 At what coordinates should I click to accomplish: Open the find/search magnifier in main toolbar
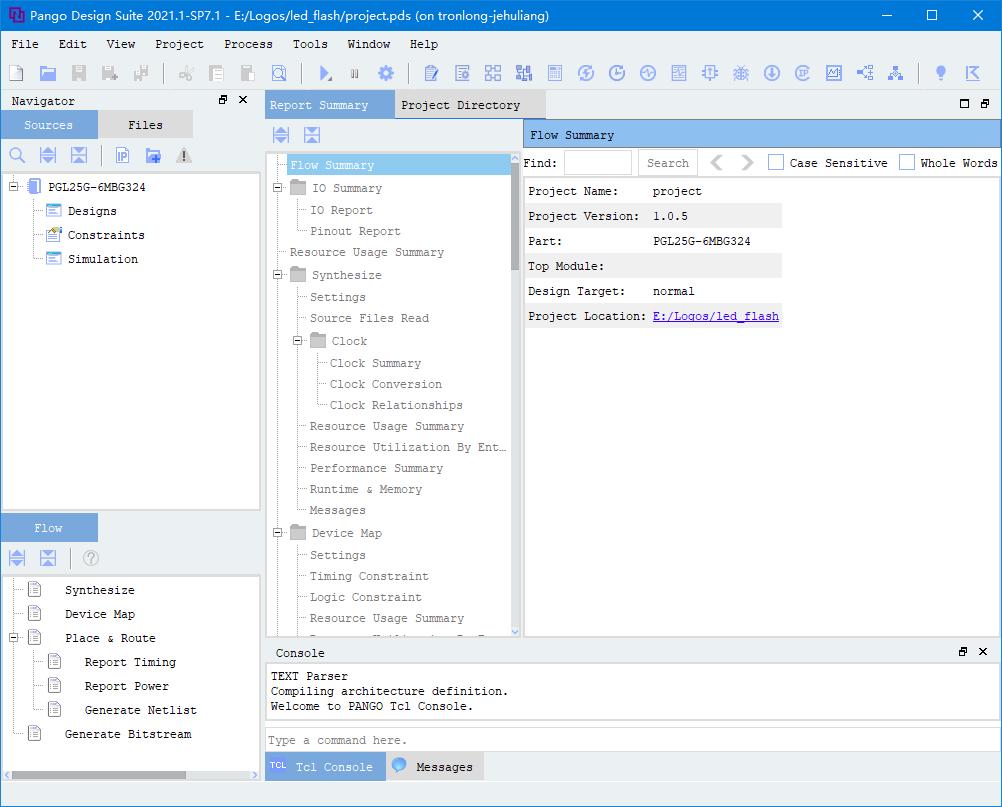tap(279, 73)
